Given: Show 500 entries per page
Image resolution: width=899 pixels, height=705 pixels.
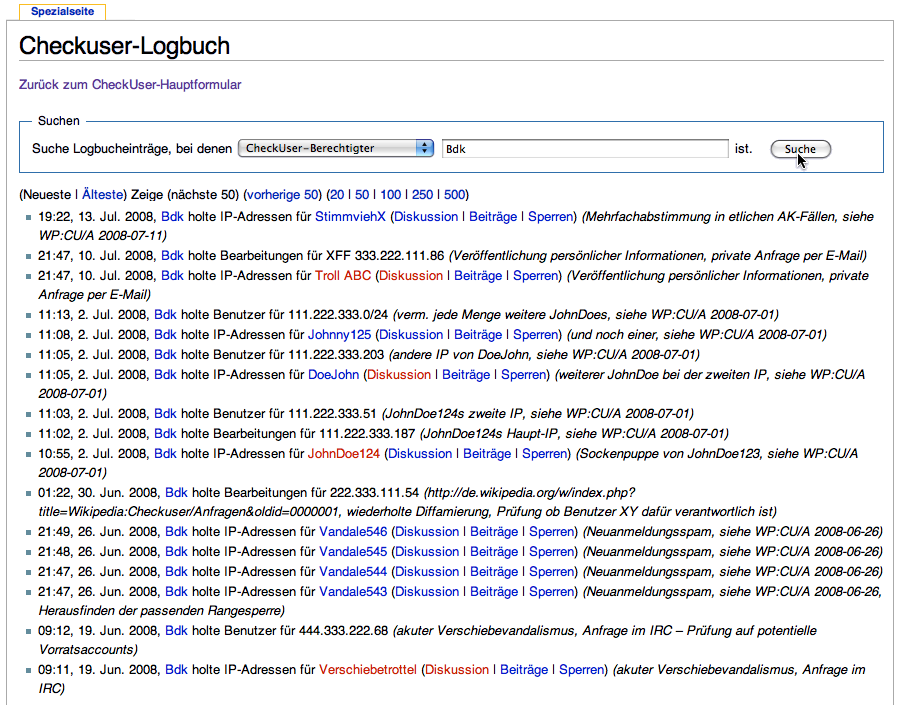Looking at the screenshot, I should (454, 194).
